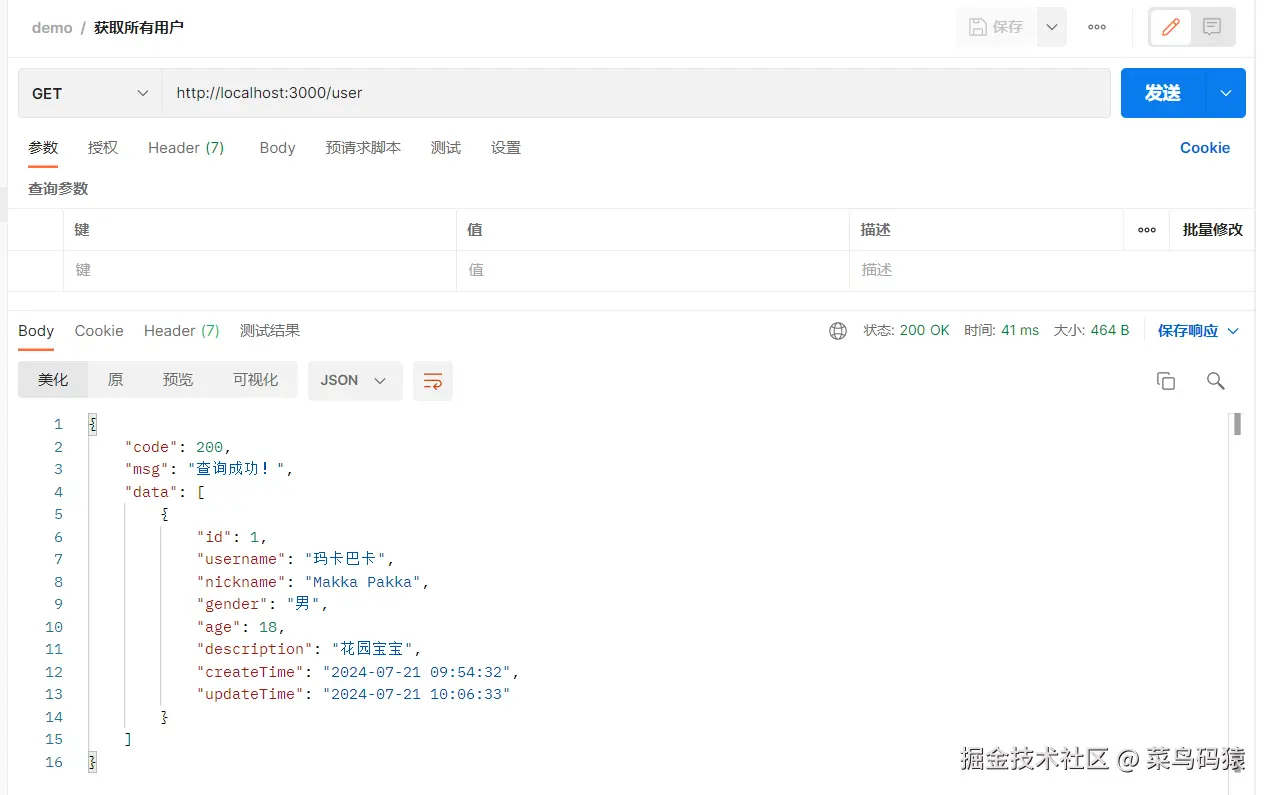Open the request Body tab
1268x795 pixels.
point(277,148)
